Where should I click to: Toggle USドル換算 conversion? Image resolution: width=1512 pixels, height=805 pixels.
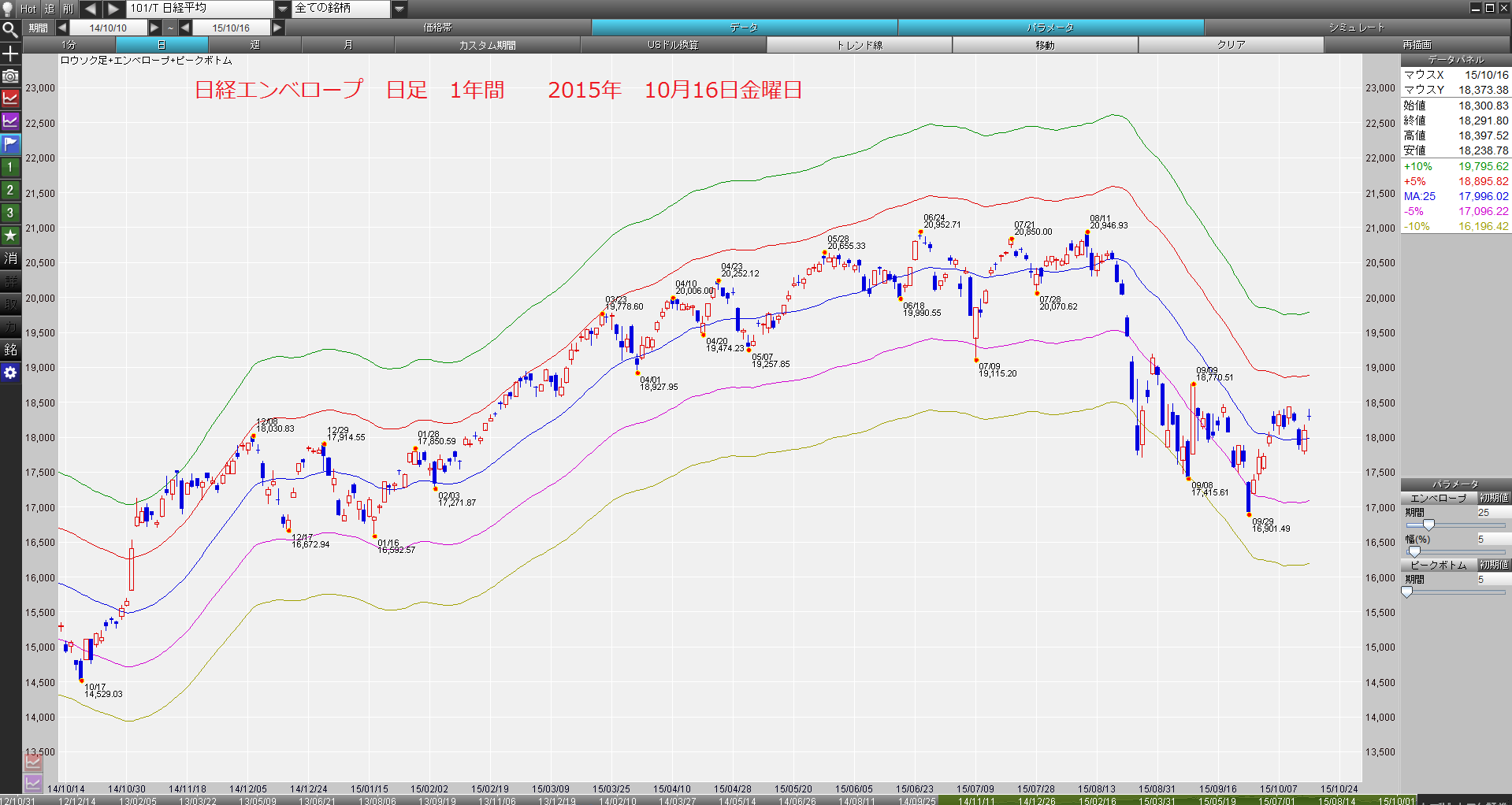(674, 45)
